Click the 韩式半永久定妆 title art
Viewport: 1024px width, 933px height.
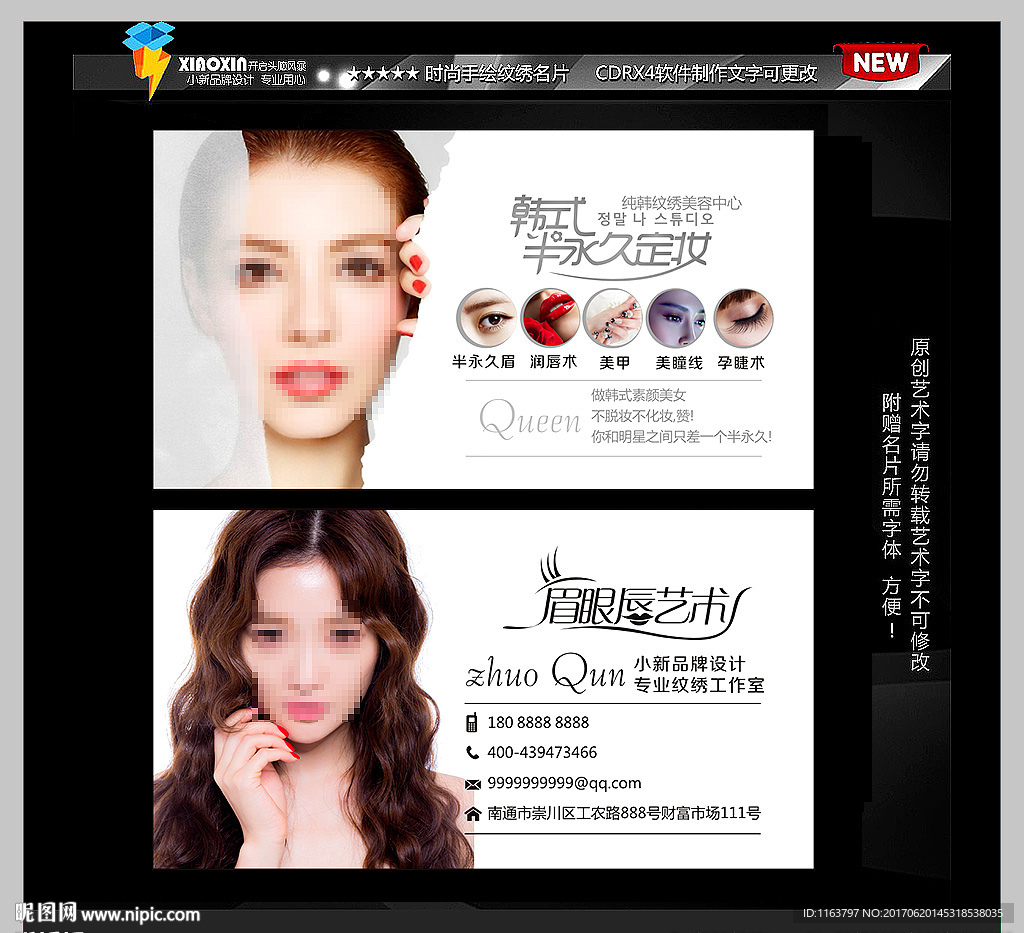click(x=611, y=236)
